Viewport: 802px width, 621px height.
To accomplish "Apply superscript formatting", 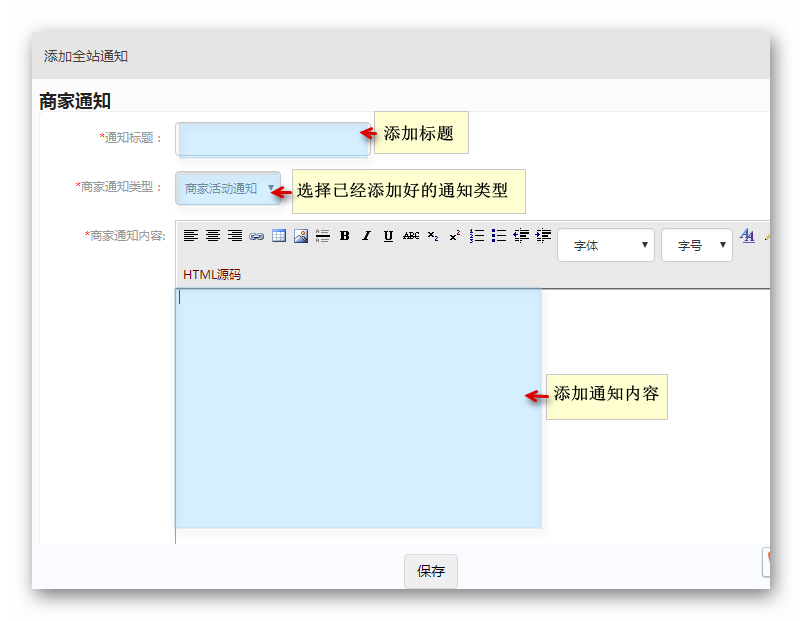I will pyautogui.click(x=455, y=236).
